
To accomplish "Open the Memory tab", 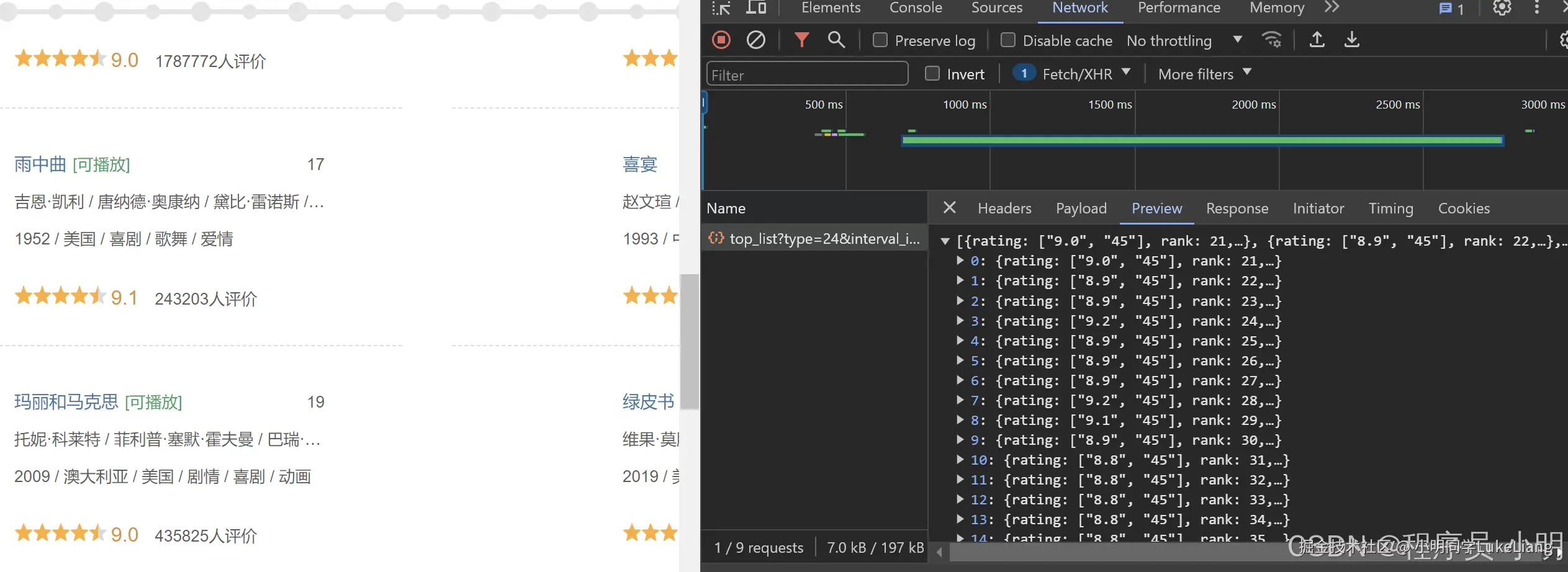I will pyautogui.click(x=1277, y=8).
